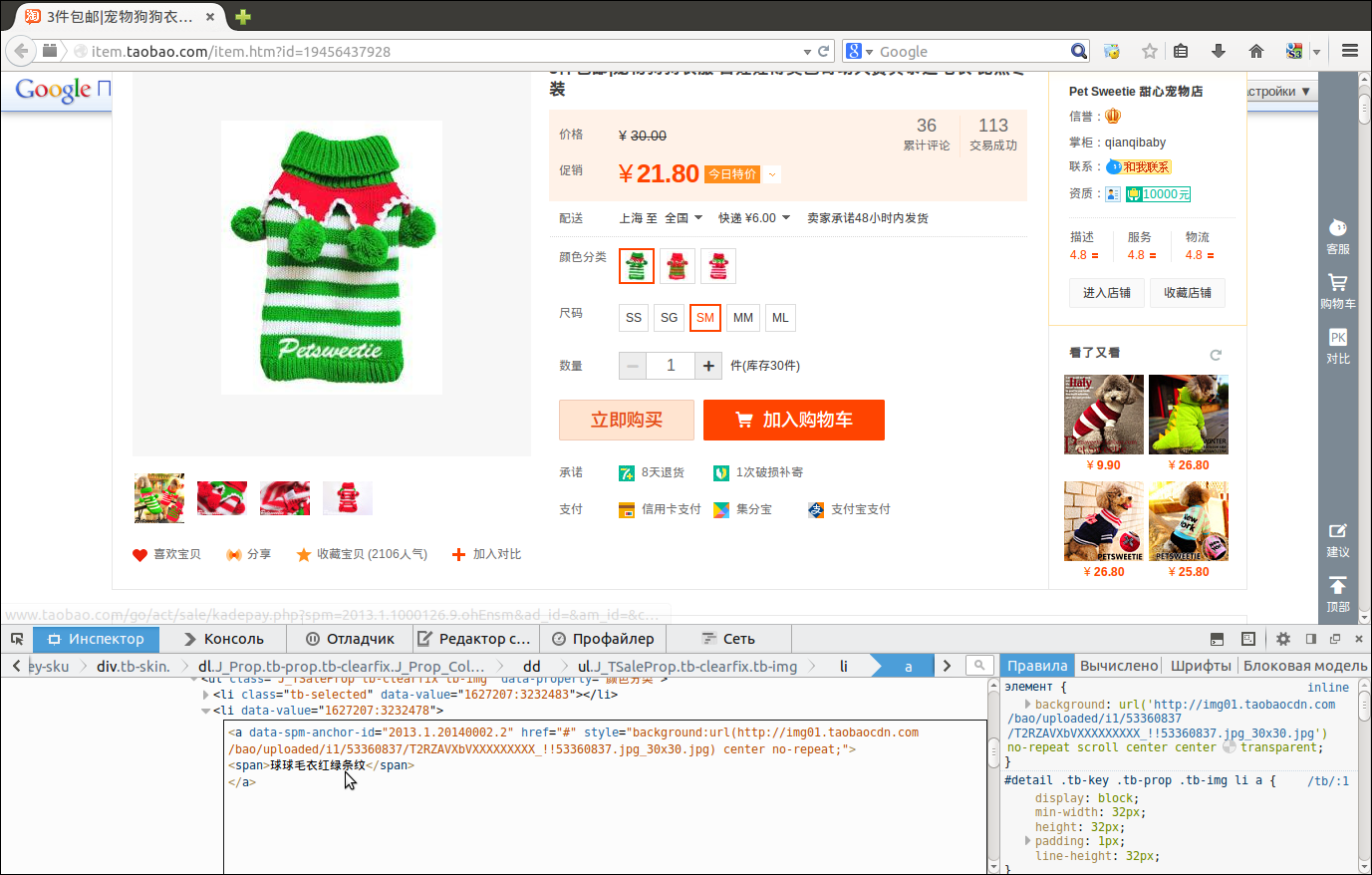Click the browser Back arrow button
Viewport: 1372px width, 875px height.
coord(22,51)
